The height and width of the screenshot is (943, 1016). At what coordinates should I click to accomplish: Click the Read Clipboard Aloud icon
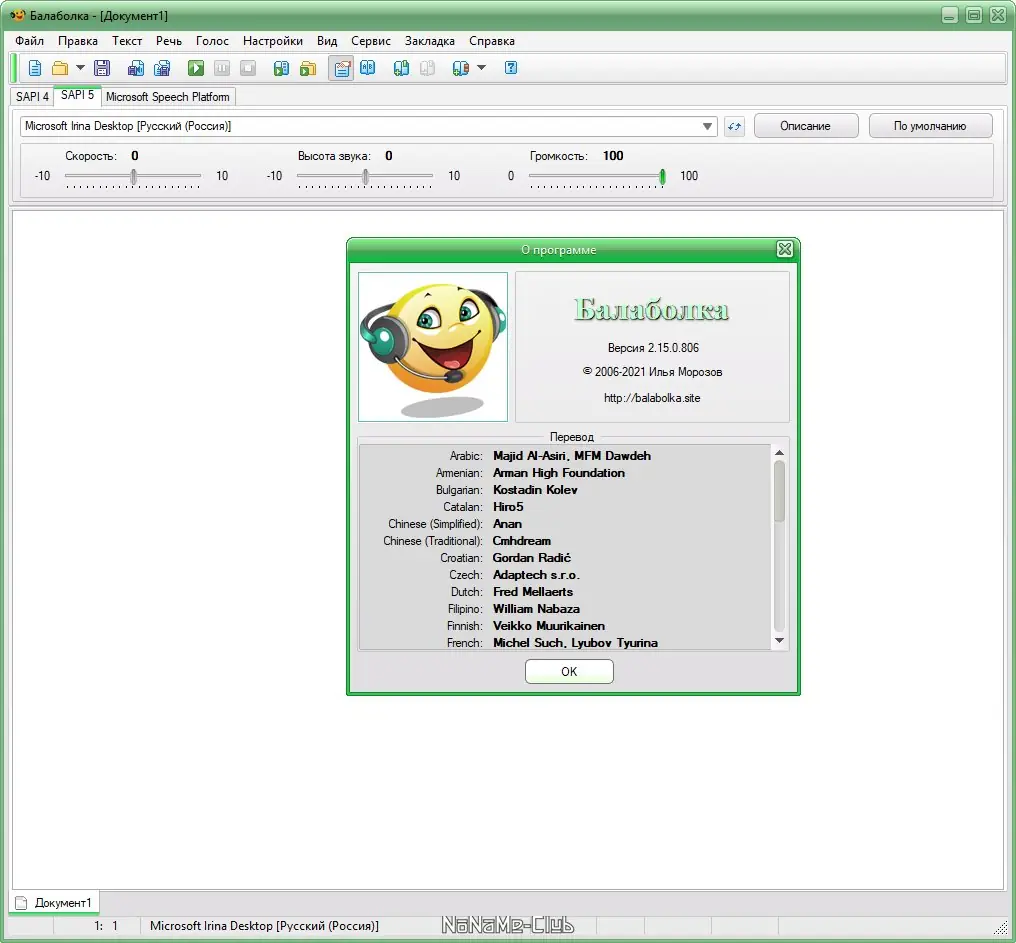pos(281,68)
